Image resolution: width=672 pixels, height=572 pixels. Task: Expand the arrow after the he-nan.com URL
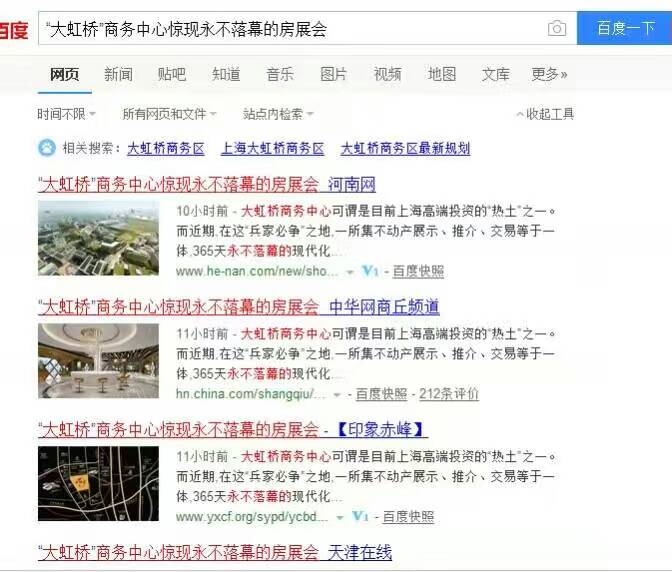click(350, 272)
